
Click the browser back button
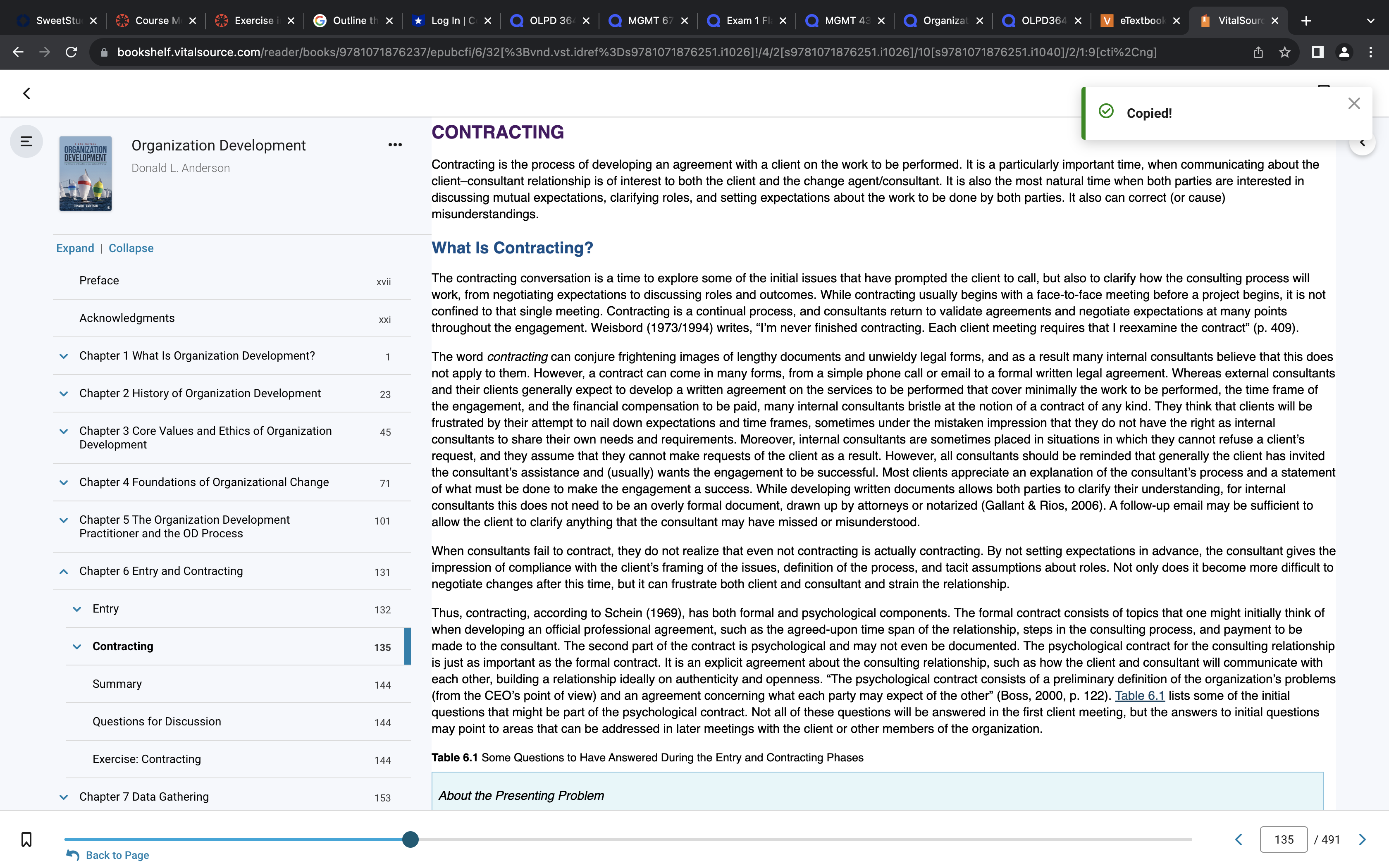tap(18, 52)
